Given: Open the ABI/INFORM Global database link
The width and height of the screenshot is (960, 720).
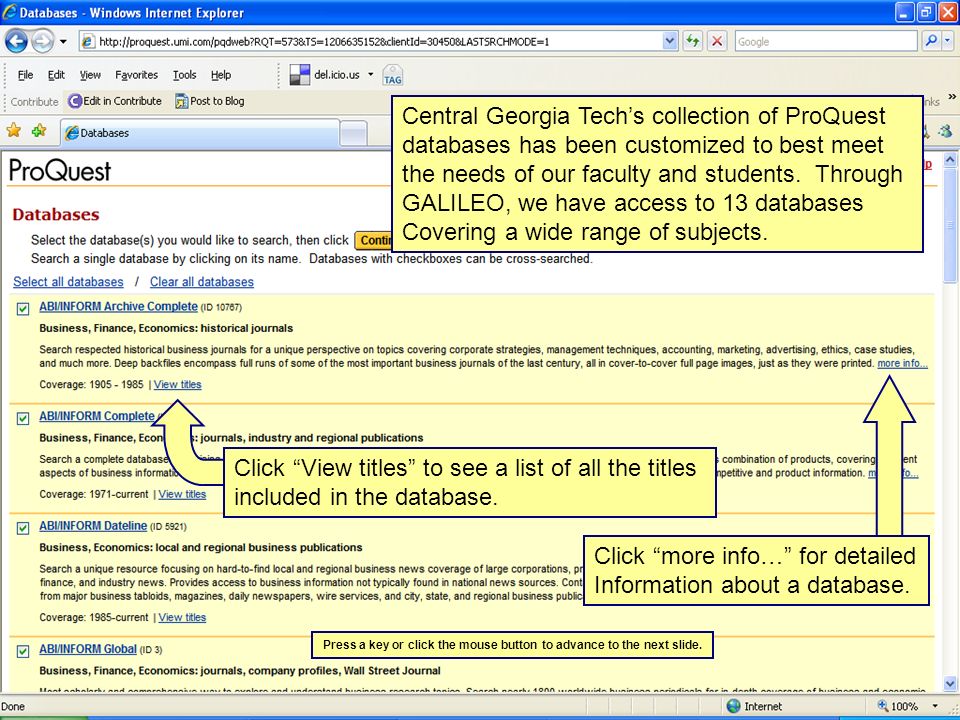Looking at the screenshot, I should coord(88,648).
